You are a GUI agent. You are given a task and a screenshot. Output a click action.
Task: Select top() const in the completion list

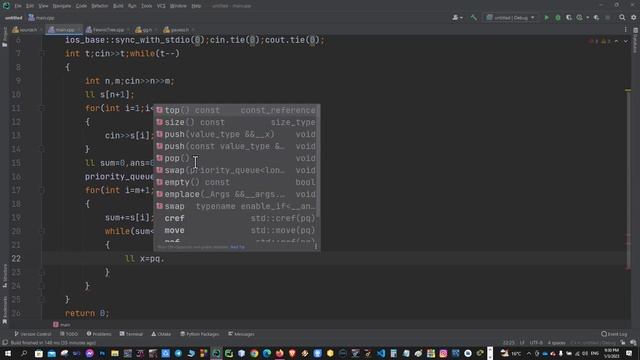tap(236, 110)
